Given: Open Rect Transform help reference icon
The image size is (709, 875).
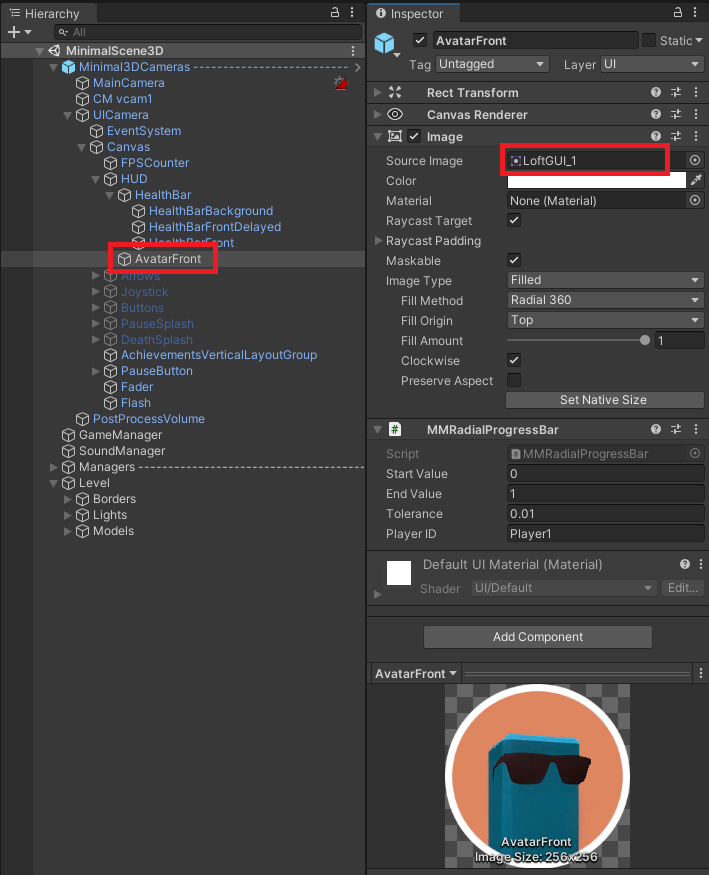Looking at the screenshot, I should (656, 92).
